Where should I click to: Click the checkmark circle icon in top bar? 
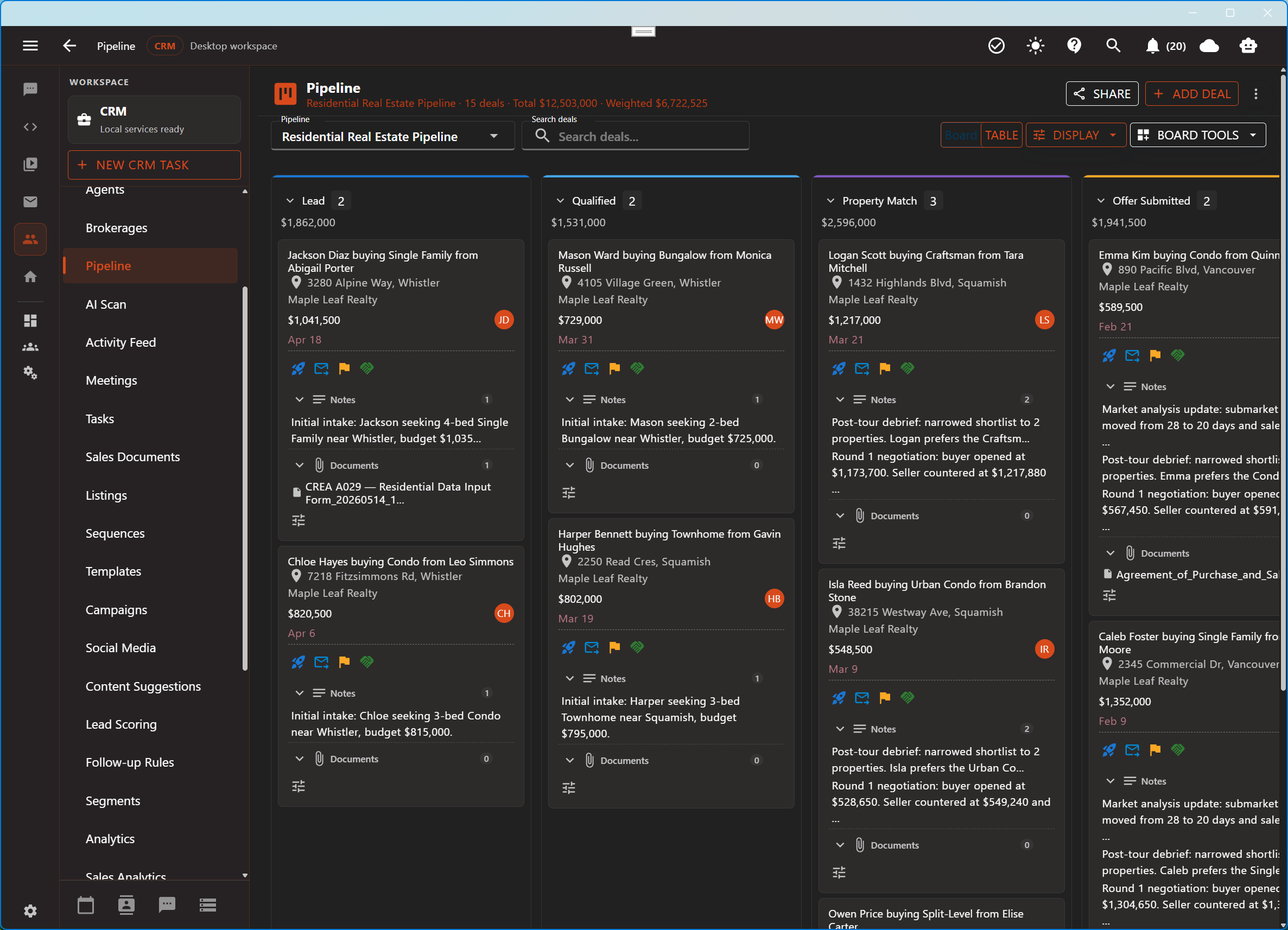[x=996, y=46]
